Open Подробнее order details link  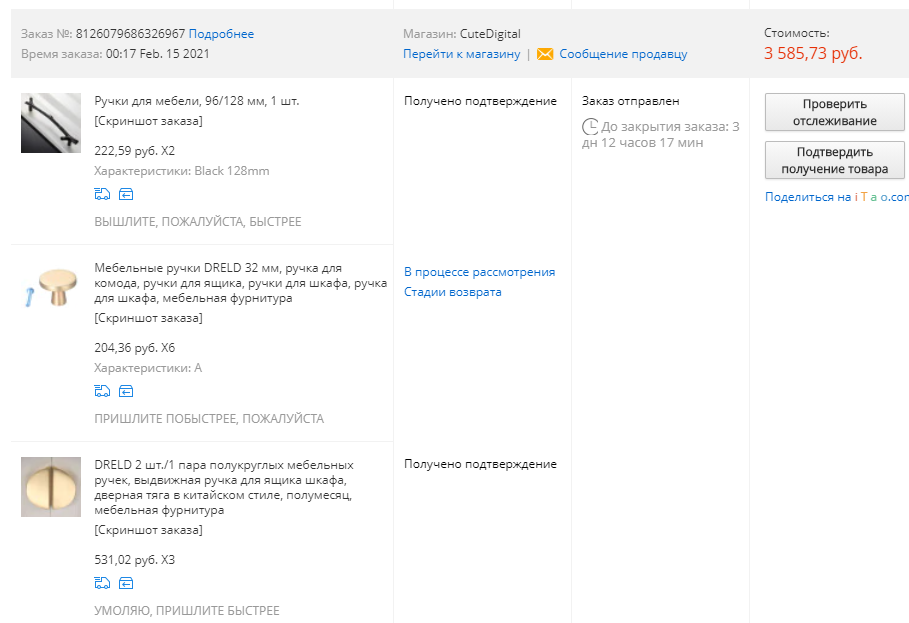point(221,34)
